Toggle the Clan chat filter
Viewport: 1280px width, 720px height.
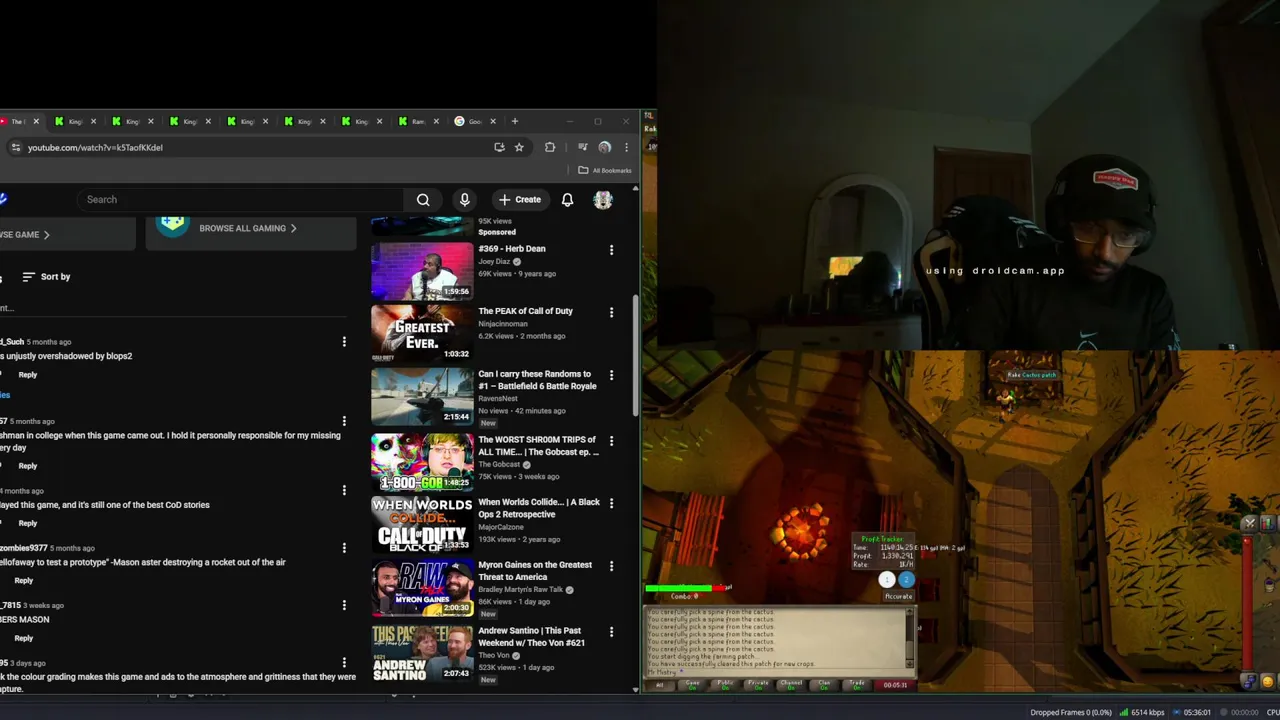824,684
